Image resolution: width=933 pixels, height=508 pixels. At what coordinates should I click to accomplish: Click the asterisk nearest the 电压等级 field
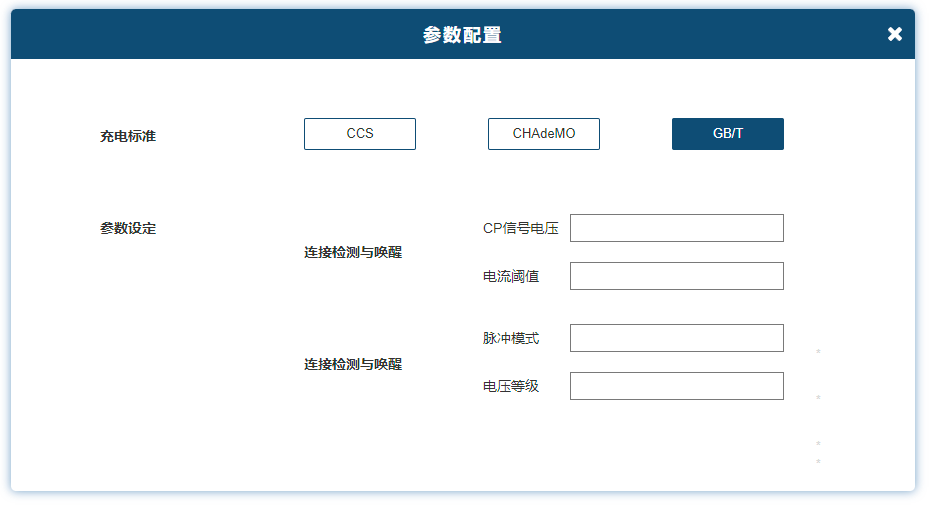[818, 398]
